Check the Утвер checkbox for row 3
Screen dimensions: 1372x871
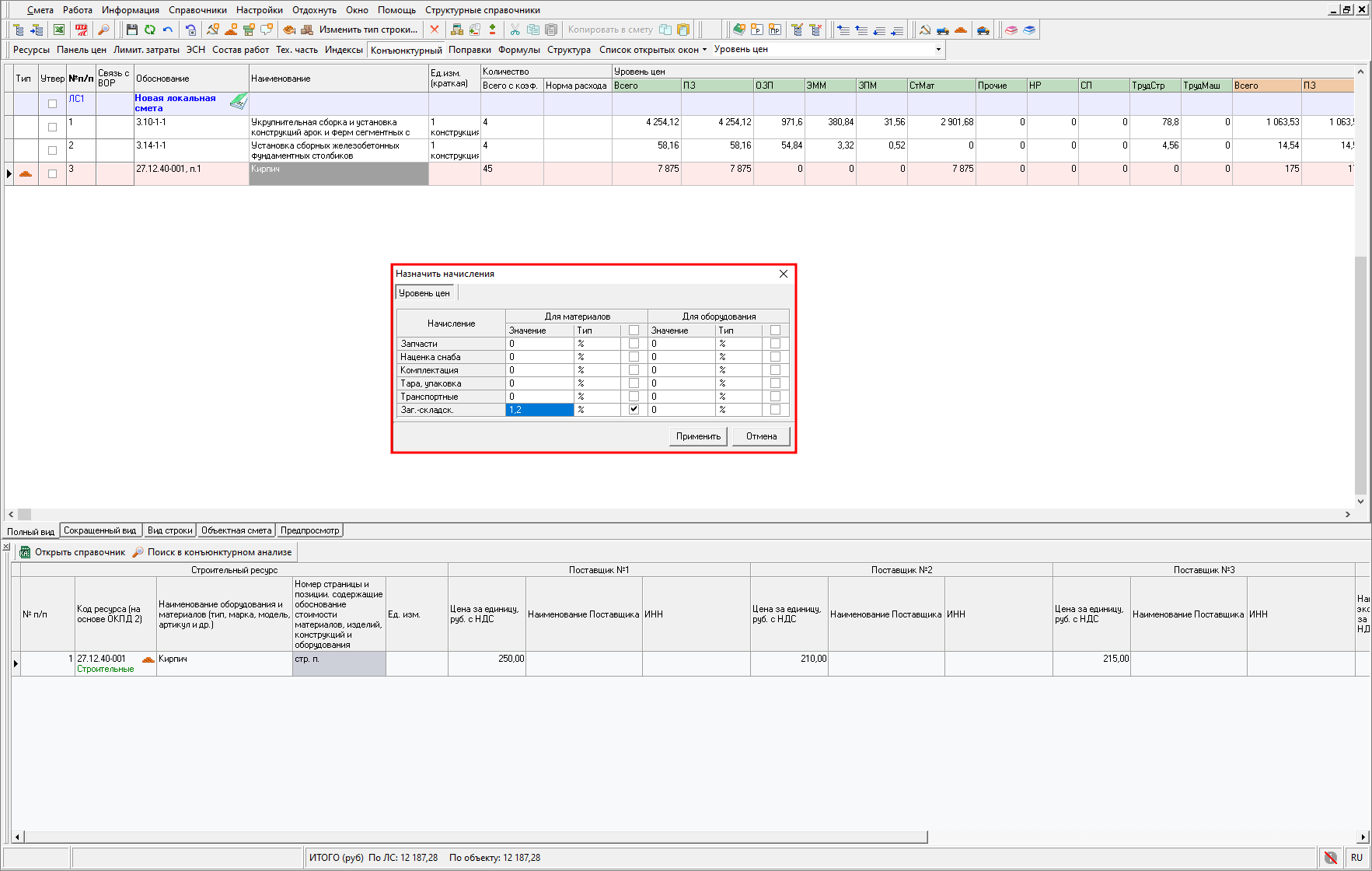53,173
